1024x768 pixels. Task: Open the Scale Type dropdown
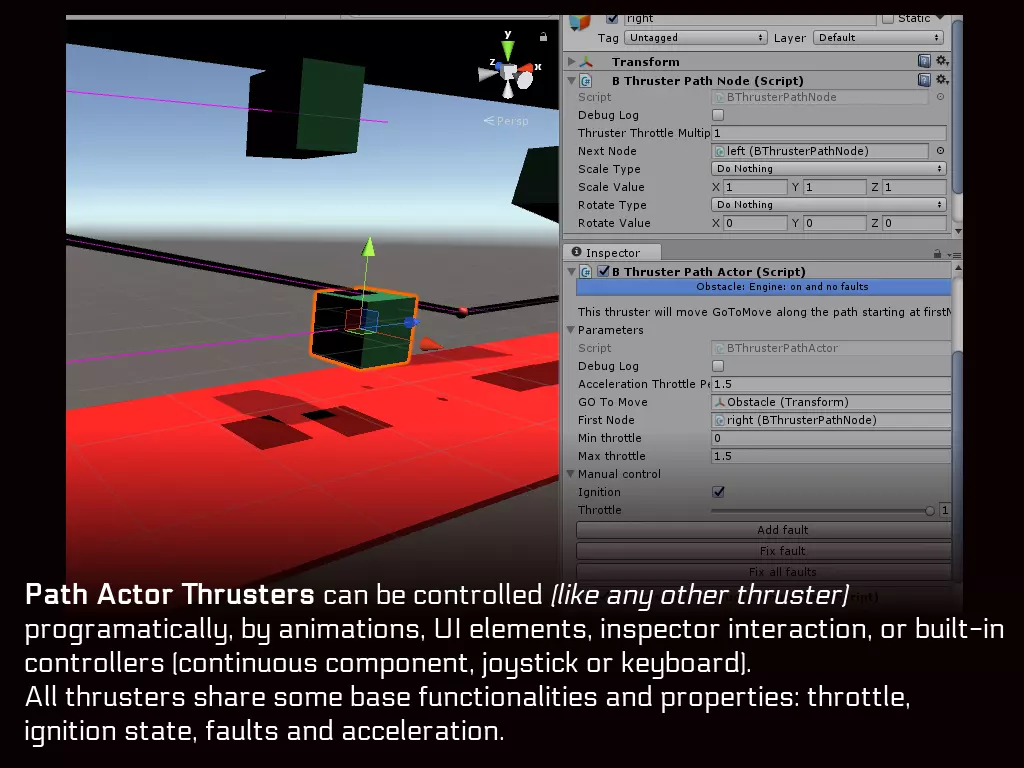[829, 168]
